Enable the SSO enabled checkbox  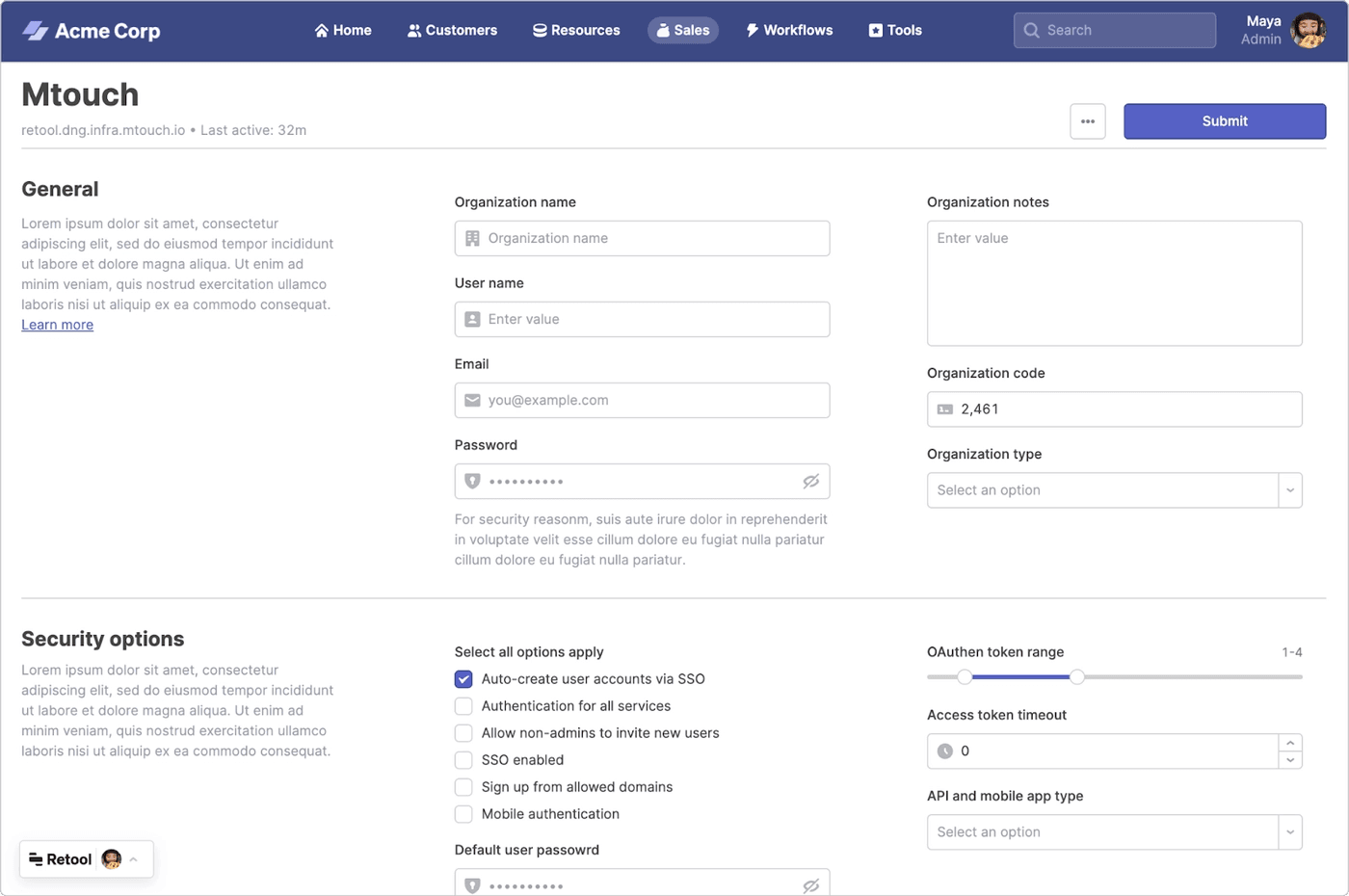(x=463, y=760)
